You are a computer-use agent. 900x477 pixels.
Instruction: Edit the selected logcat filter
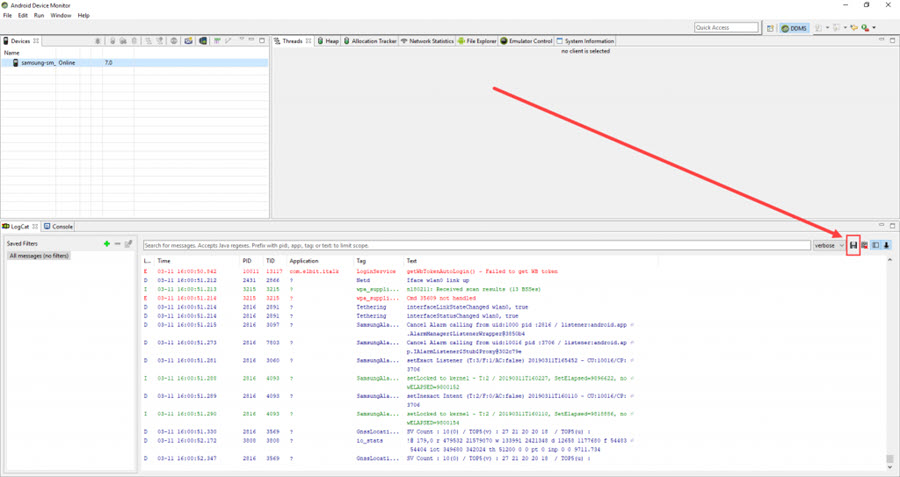129,244
